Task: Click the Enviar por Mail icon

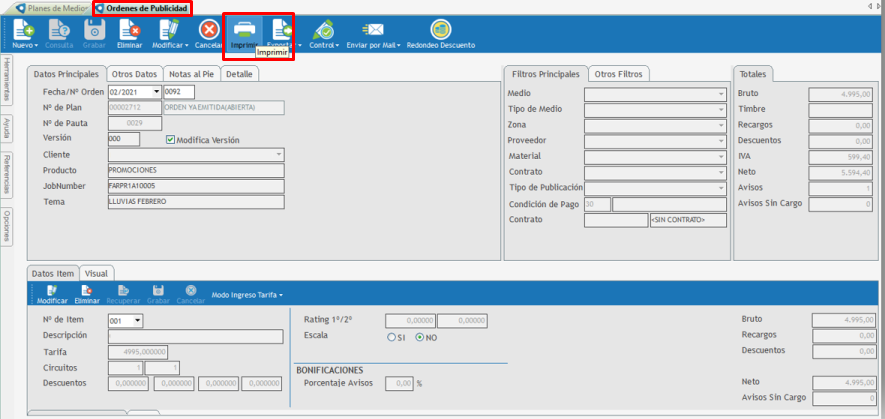Action: point(375,31)
